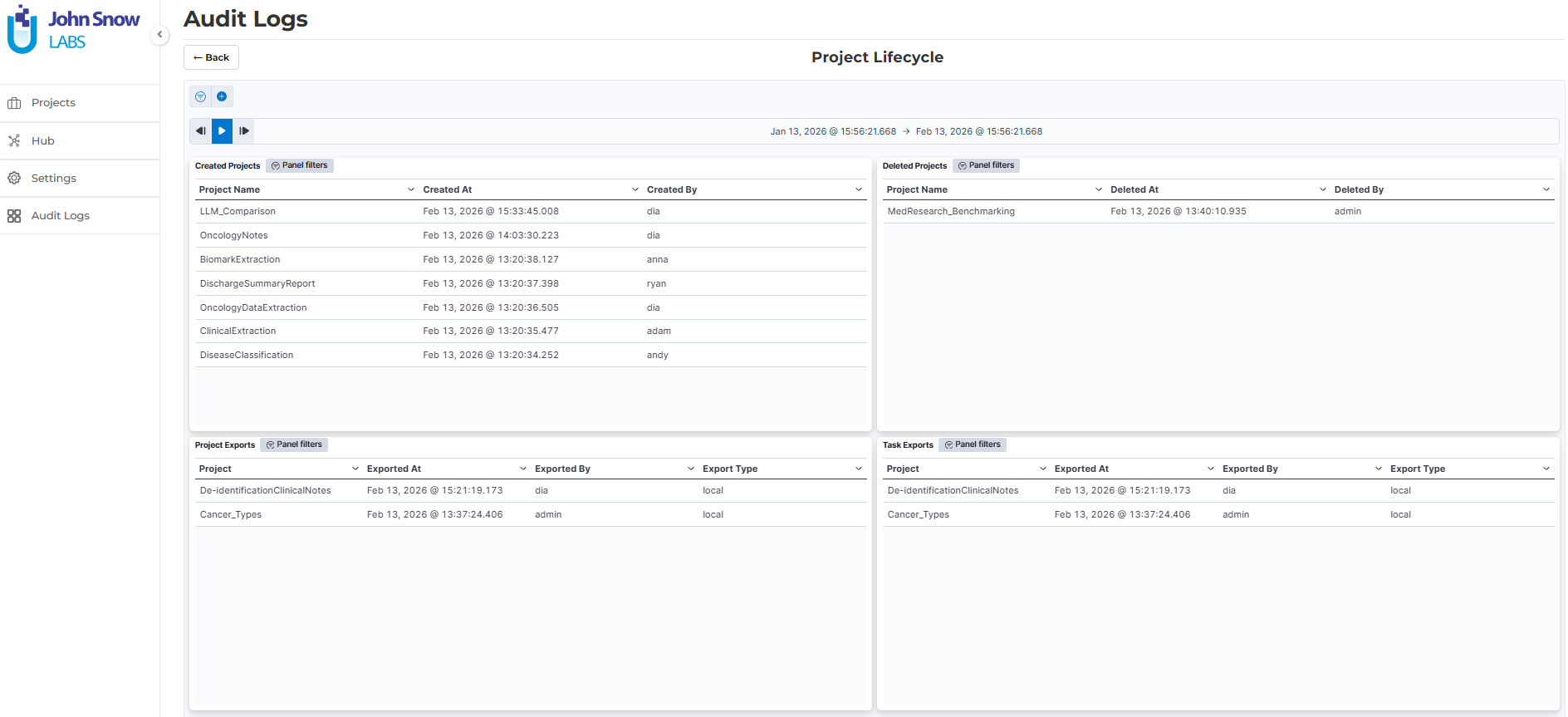1568x717 pixels.
Task: Expand Deleted By column options
Action: pyautogui.click(x=1546, y=190)
